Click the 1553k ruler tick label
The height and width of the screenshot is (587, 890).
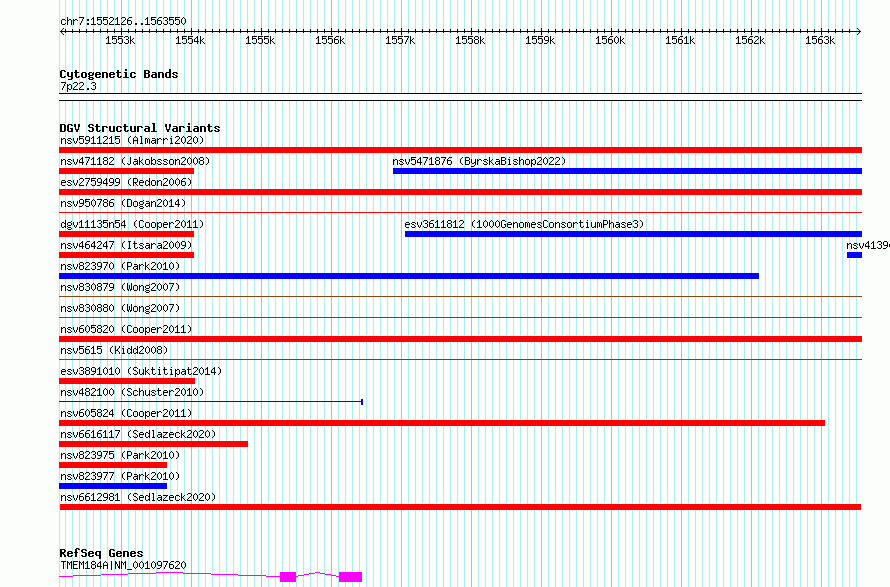[120, 40]
